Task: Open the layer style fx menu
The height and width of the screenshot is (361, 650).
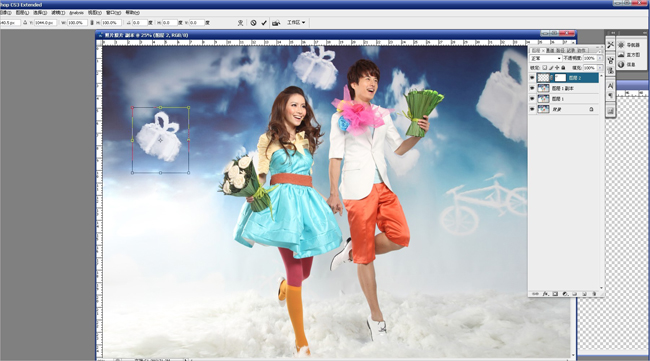Action: [546, 294]
